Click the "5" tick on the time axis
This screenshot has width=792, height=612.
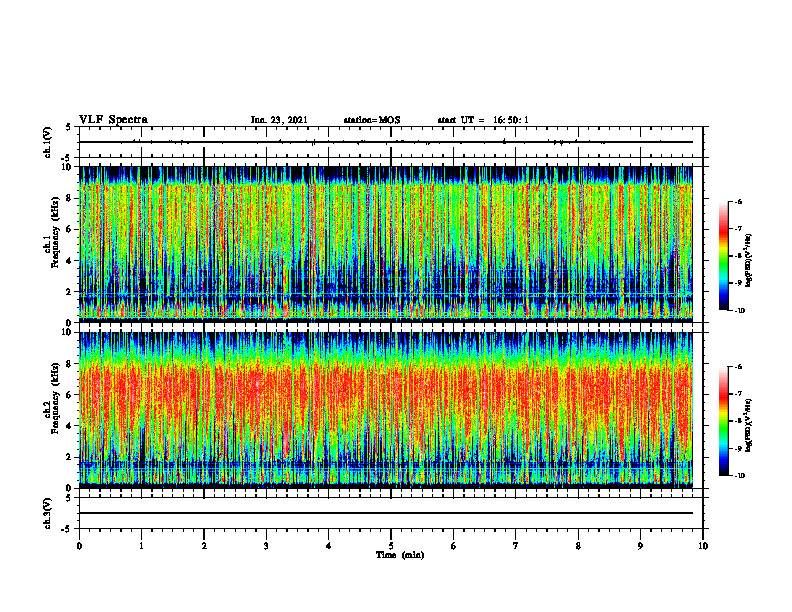pyautogui.click(x=391, y=546)
